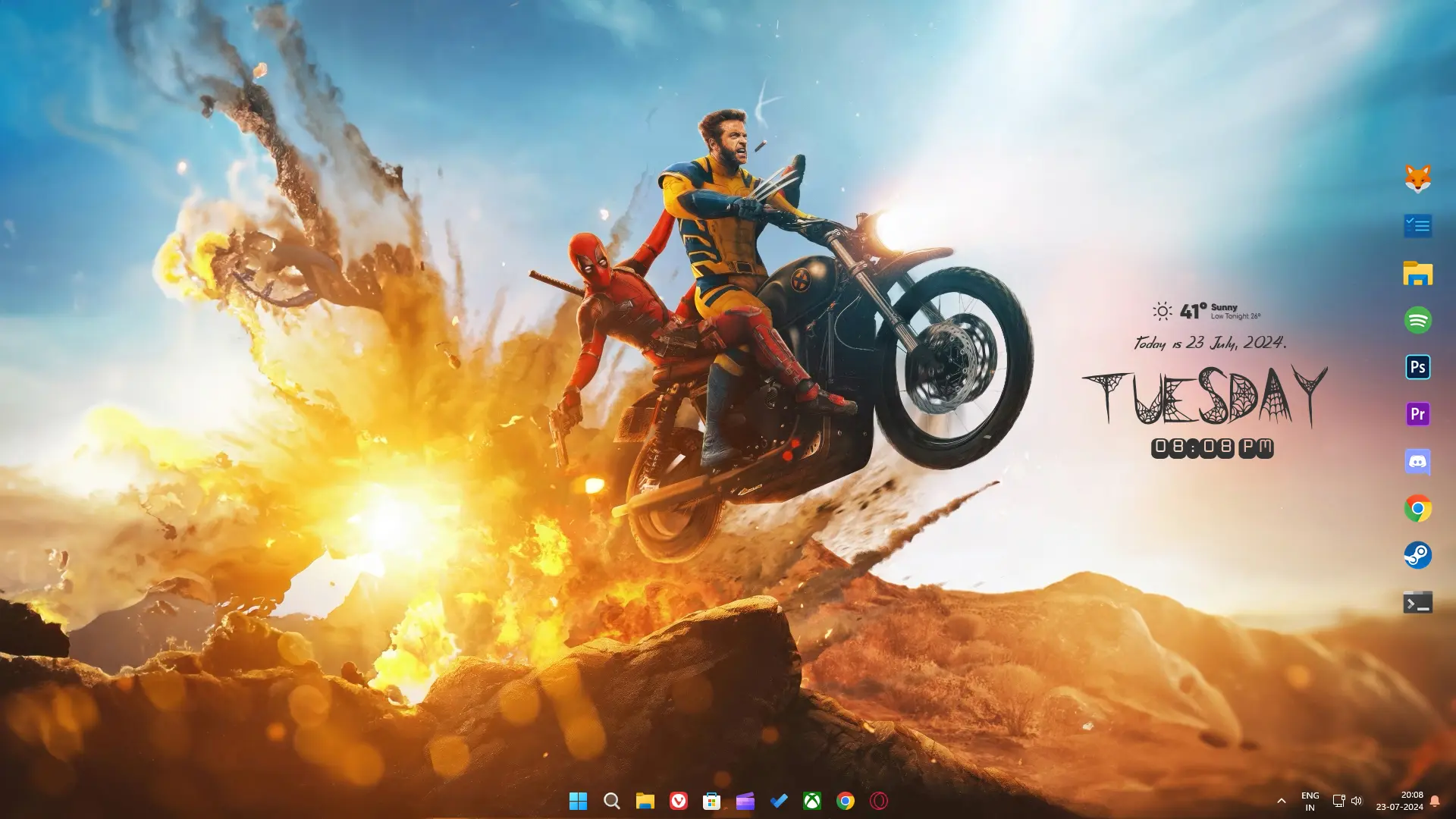The width and height of the screenshot is (1456, 819).
Task: Open the blue checklist app in the dock
Action: coord(1417,226)
